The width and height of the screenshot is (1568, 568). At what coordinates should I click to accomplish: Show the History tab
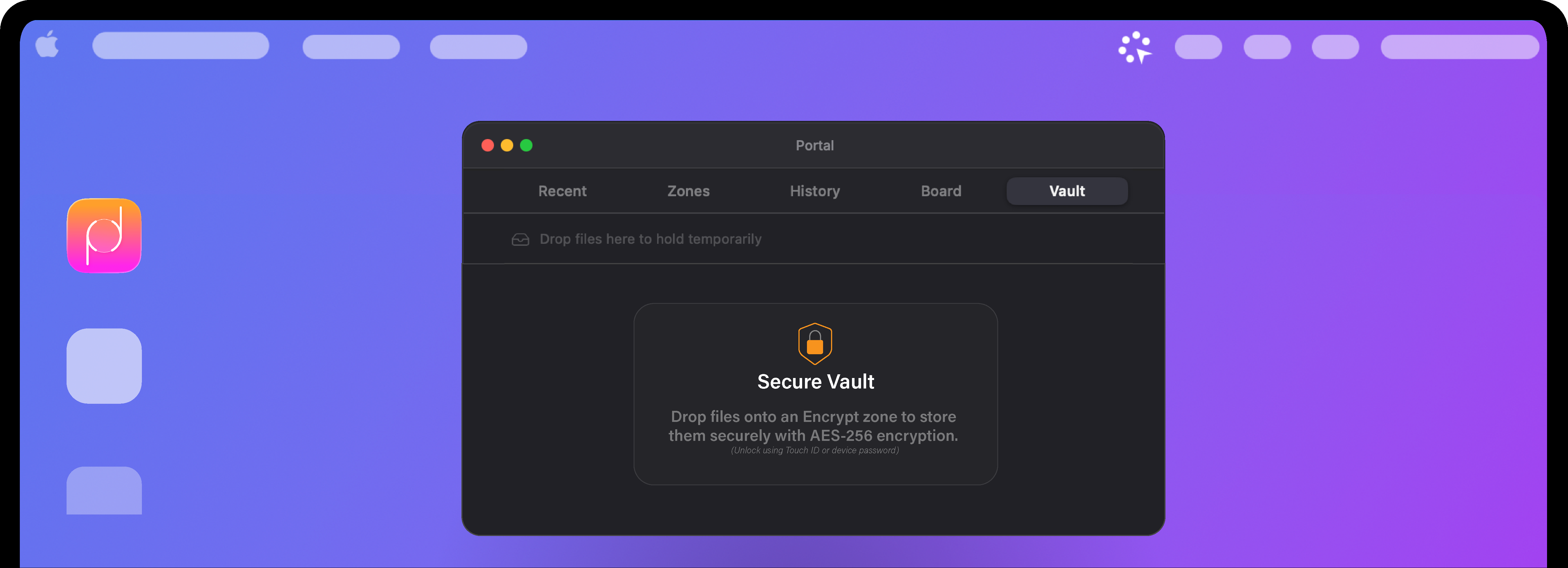pyautogui.click(x=814, y=191)
